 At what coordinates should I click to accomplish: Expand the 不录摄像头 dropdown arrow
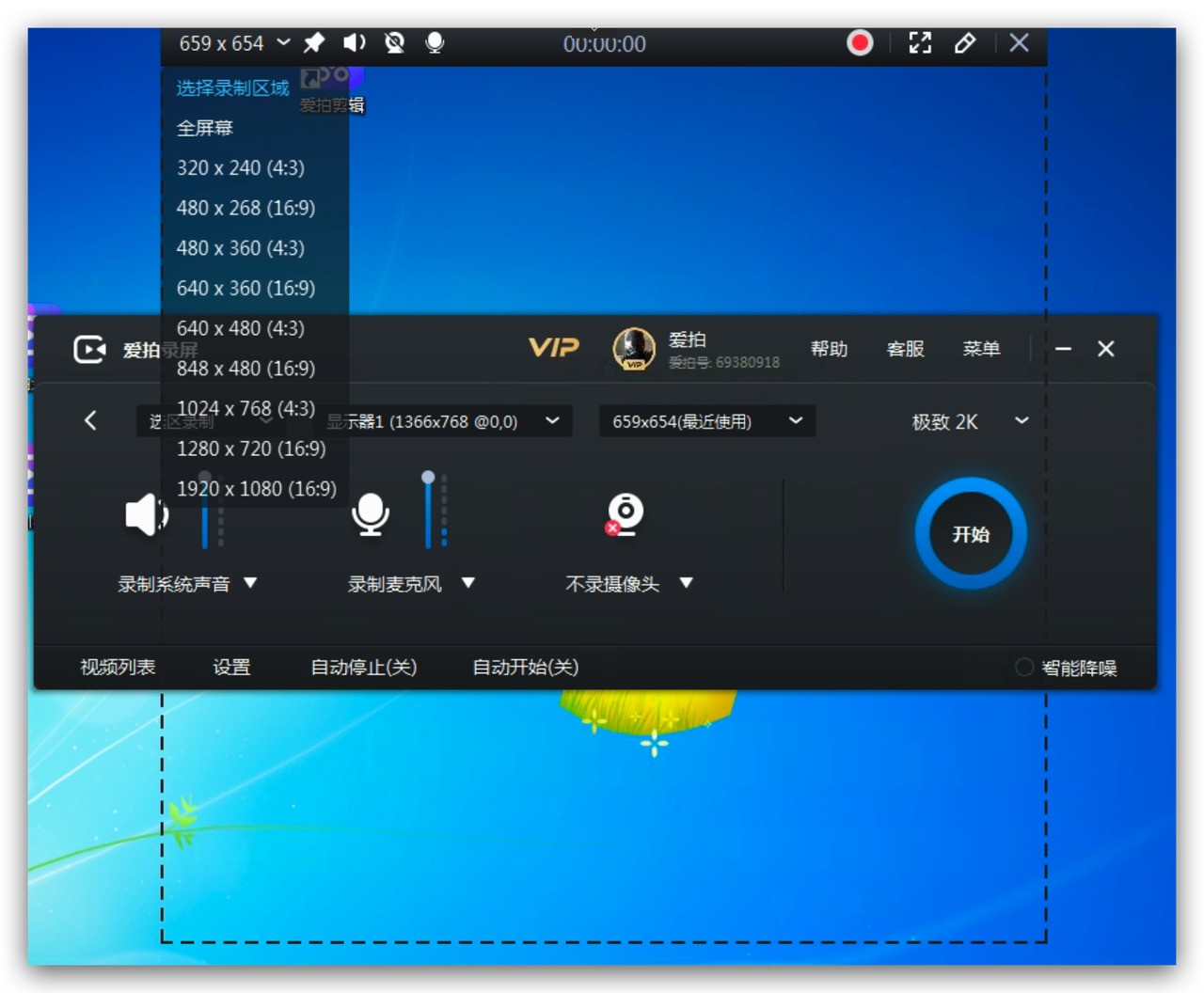687,583
